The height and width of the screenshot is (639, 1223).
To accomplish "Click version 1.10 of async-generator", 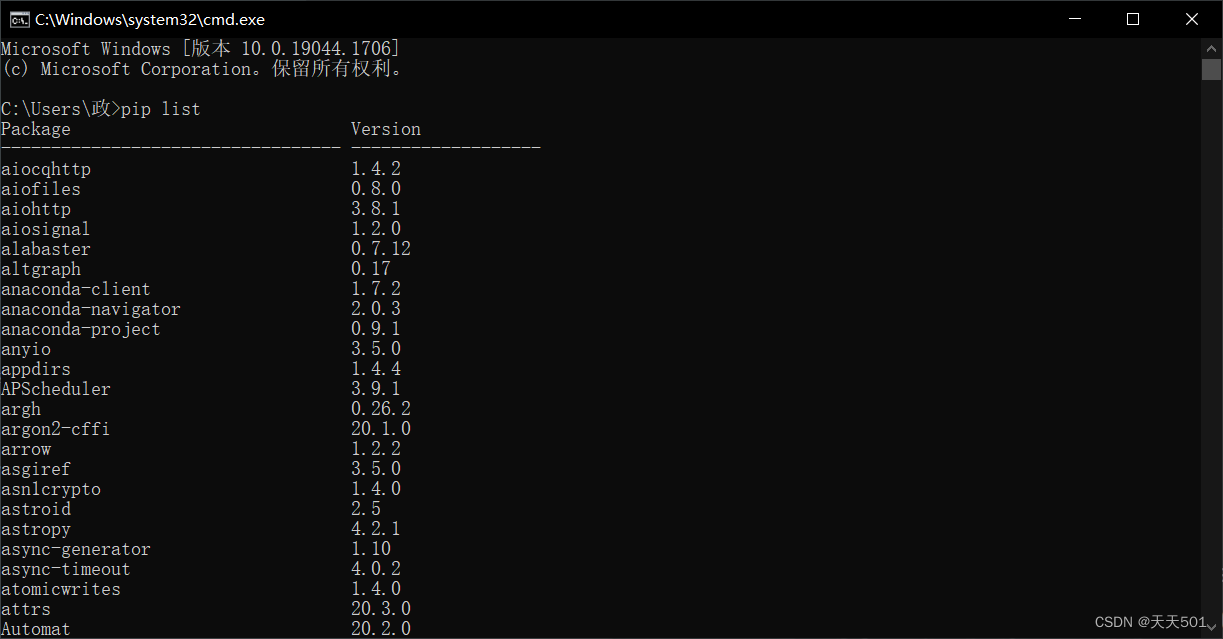I will [x=371, y=549].
